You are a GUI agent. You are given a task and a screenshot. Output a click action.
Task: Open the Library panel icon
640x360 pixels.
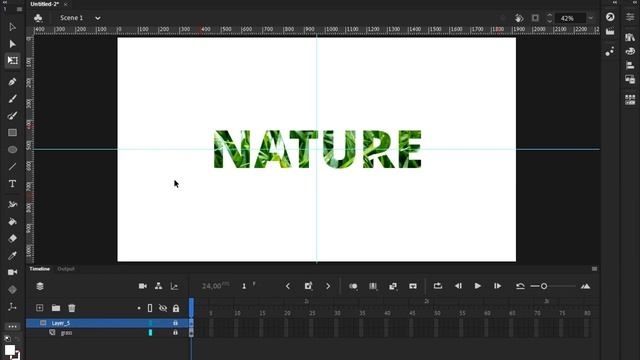click(x=630, y=37)
